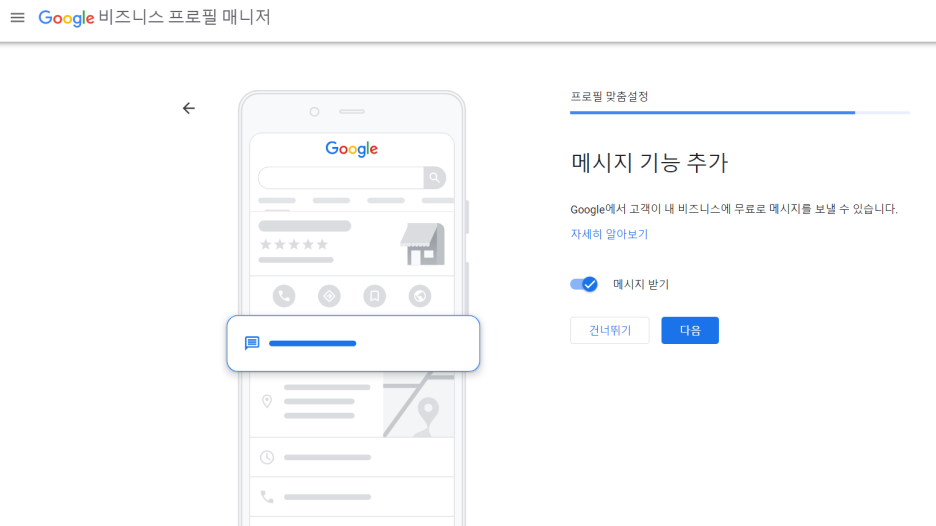Click the 메시지 받기 label text

pos(641,284)
